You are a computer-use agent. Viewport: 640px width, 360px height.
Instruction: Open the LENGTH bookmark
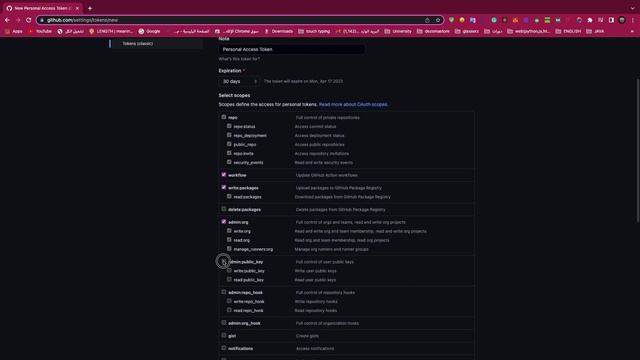[111, 31]
